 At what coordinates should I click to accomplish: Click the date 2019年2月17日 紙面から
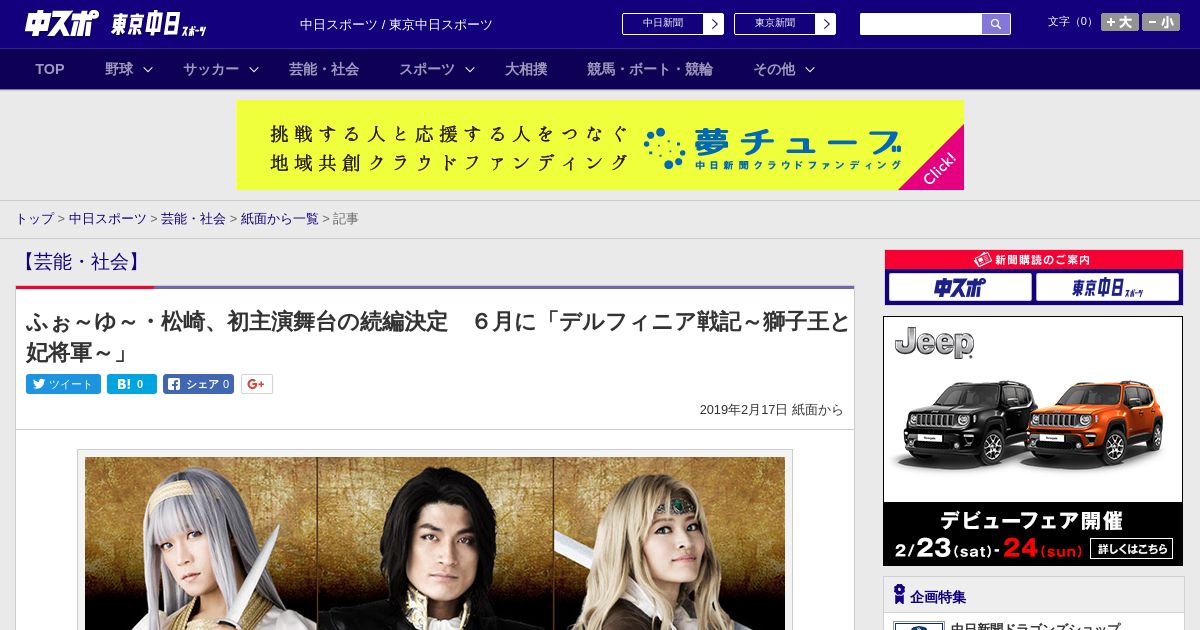771,410
